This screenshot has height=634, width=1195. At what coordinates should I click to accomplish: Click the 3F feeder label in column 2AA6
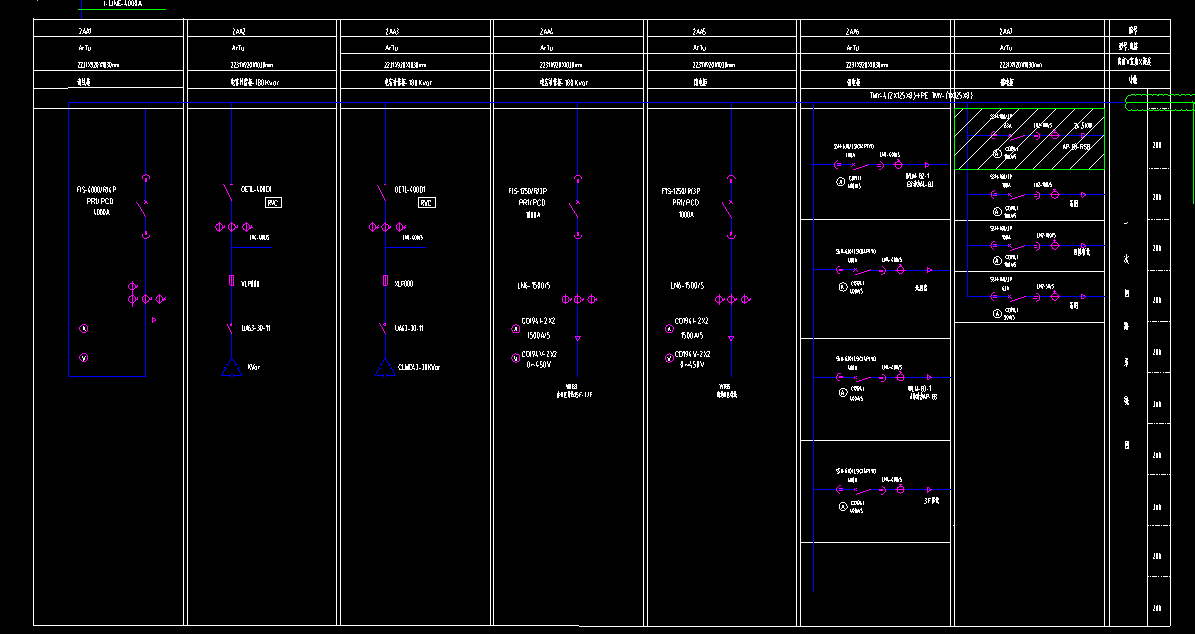tap(931, 501)
